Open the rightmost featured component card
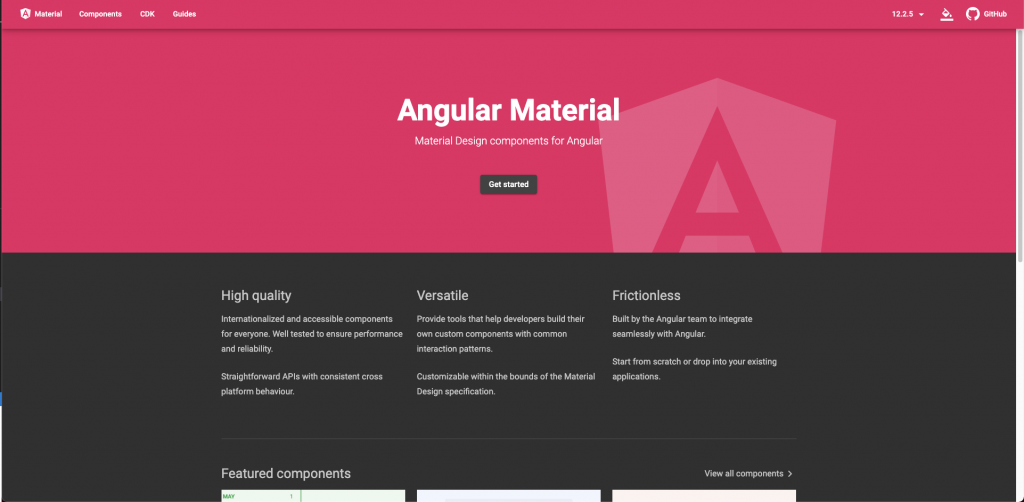The height and width of the screenshot is (502, 1024). click(704, 495)
